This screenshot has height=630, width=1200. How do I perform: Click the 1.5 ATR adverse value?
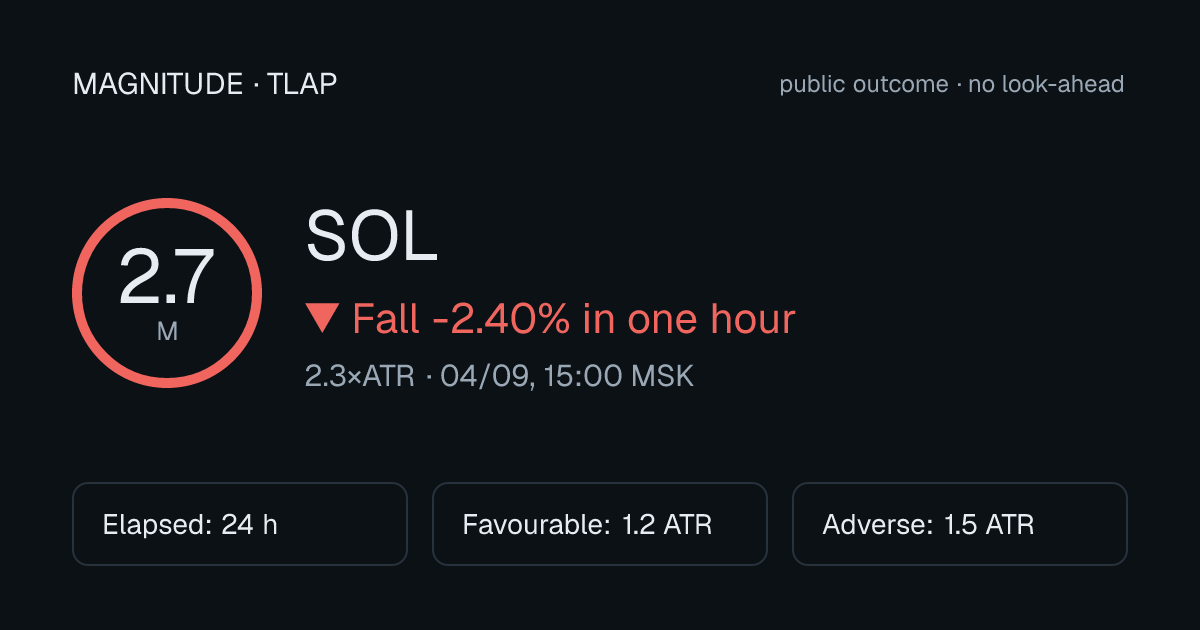tap(989, 525)
